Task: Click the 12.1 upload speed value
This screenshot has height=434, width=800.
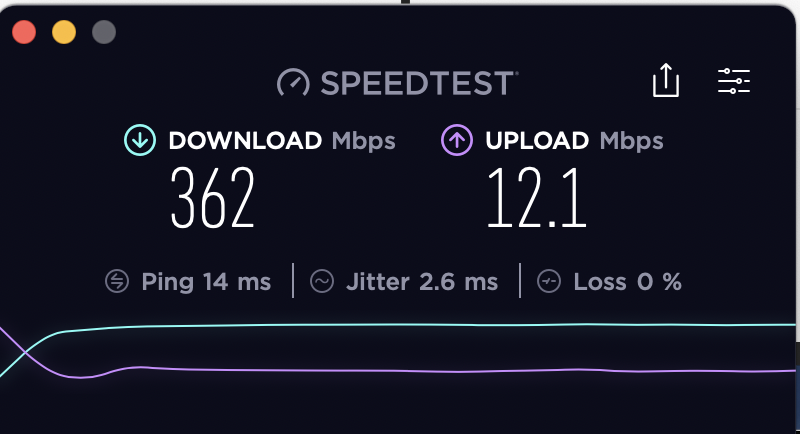Action: click(x=537, y=198)
